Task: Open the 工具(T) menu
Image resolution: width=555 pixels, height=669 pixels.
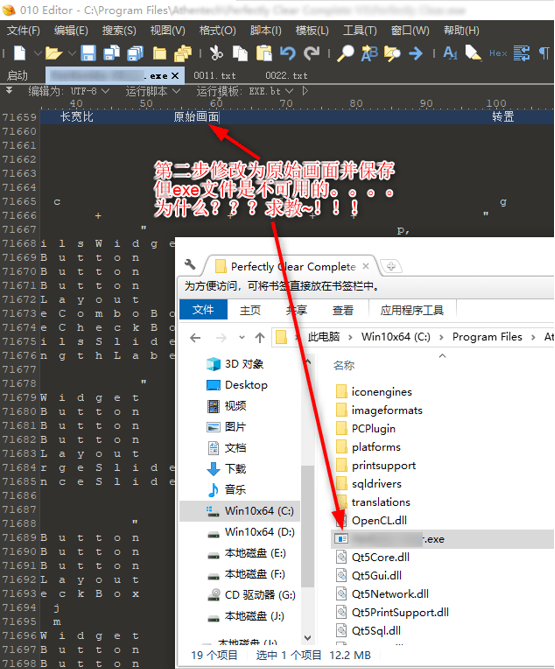Action: pos(360,30)
